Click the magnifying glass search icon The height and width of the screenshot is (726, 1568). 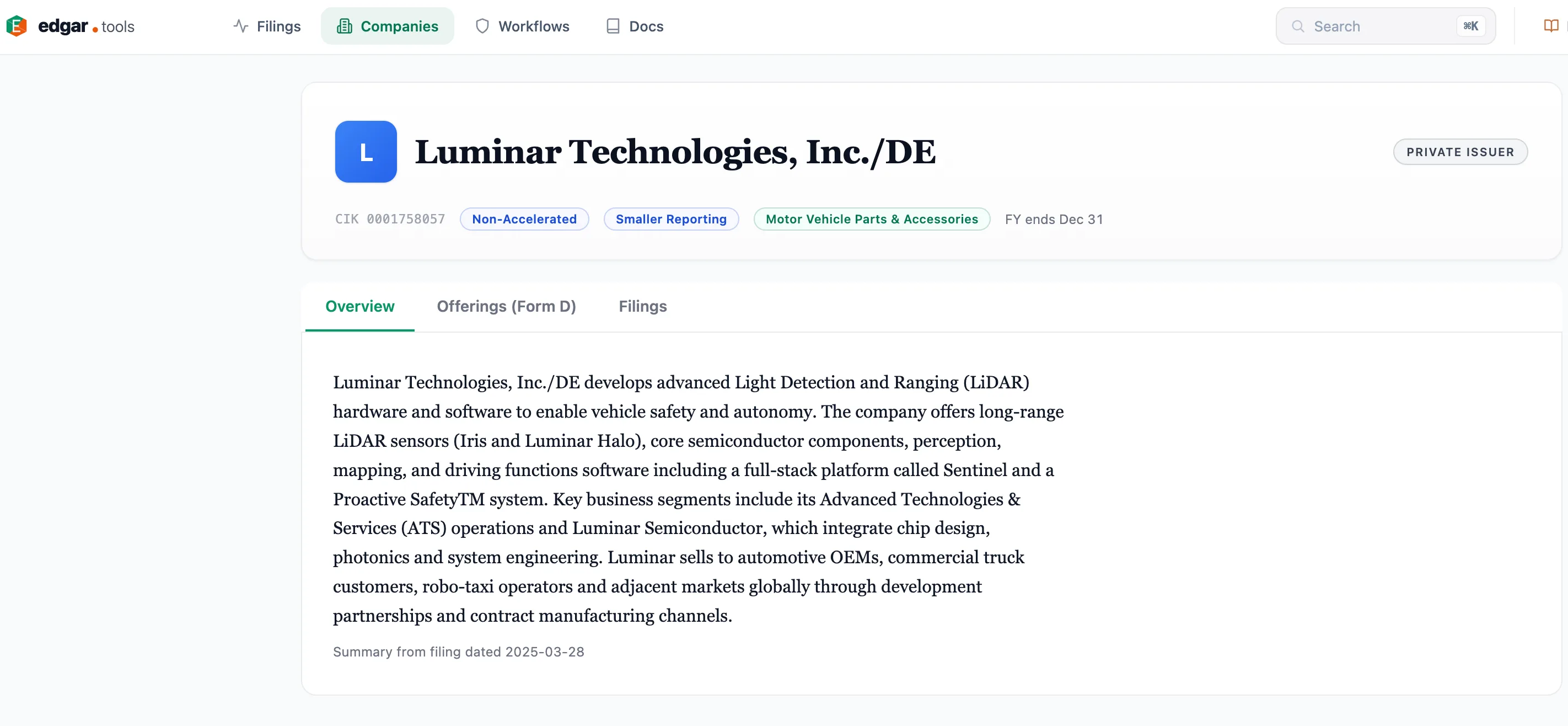1298,26
